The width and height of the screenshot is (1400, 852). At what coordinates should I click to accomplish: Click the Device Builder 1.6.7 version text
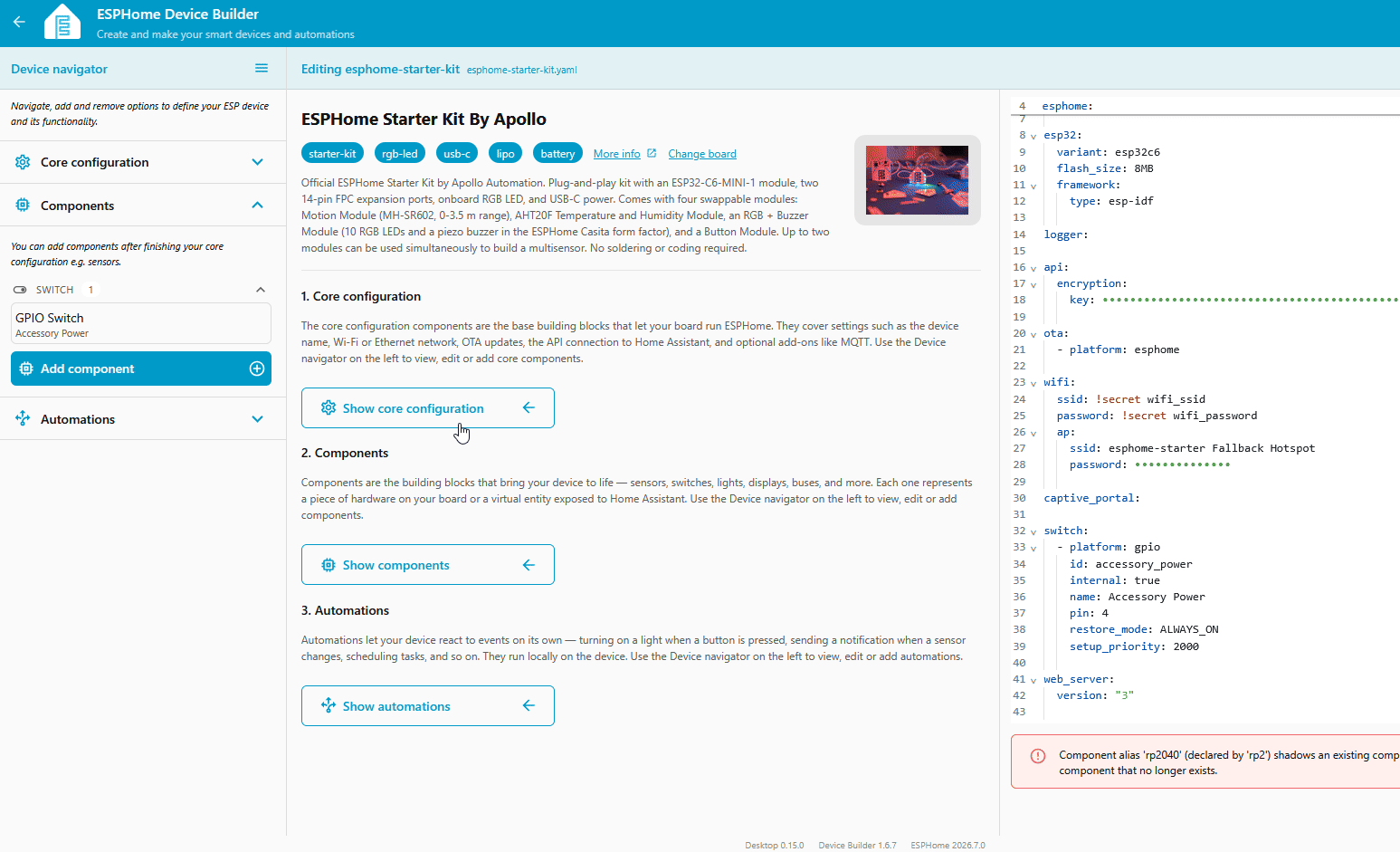[x=857, y=845]
